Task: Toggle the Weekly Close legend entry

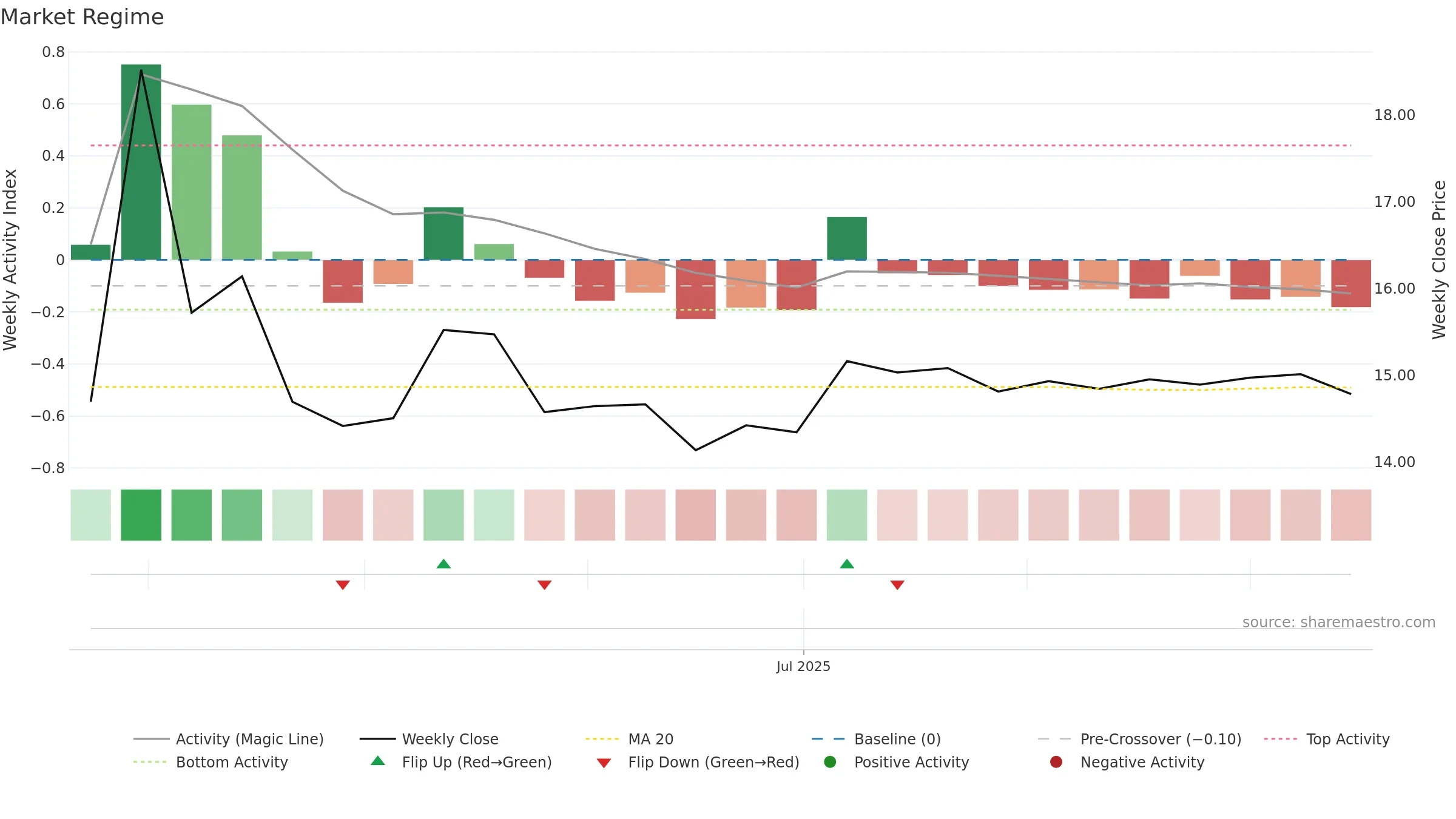Action: coord(429,739)
